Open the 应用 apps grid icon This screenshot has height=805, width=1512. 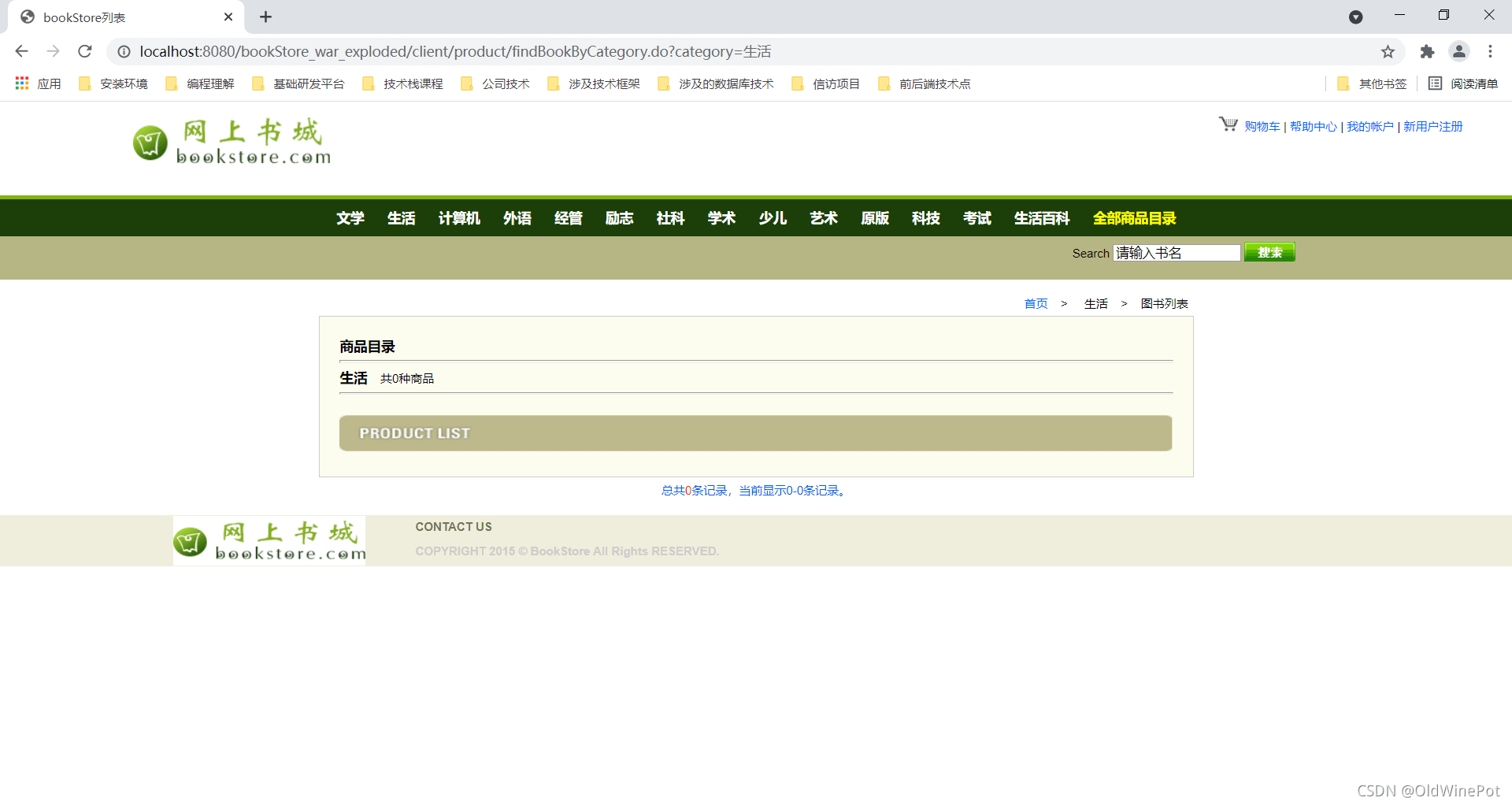pos(22,83)
